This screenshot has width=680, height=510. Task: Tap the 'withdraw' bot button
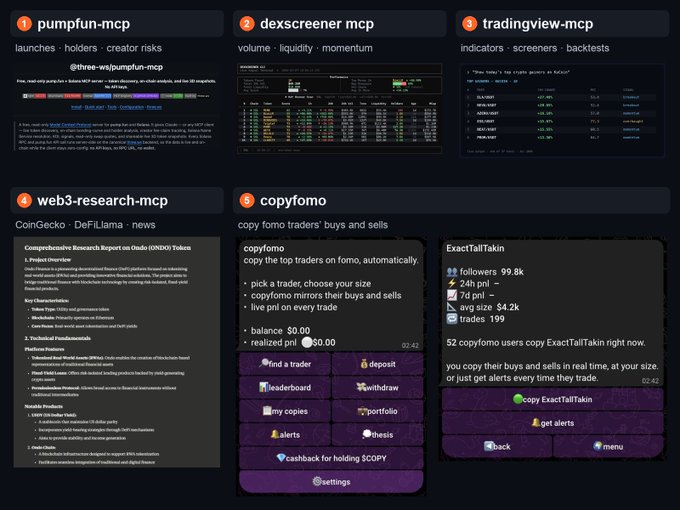378,387
